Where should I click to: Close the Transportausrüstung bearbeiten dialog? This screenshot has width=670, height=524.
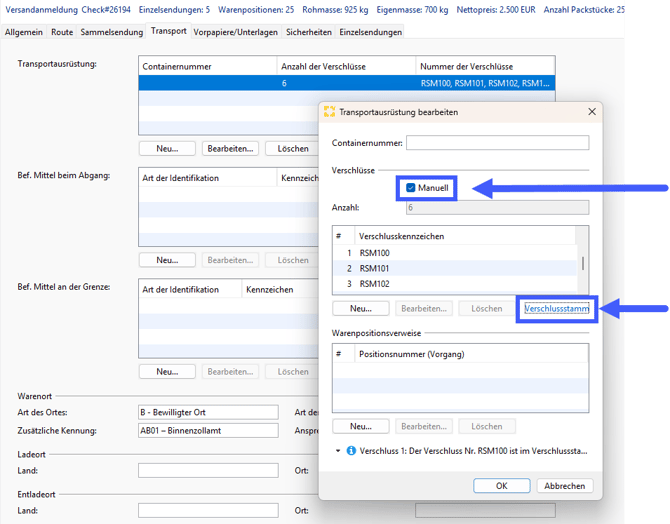click(592, 112)
